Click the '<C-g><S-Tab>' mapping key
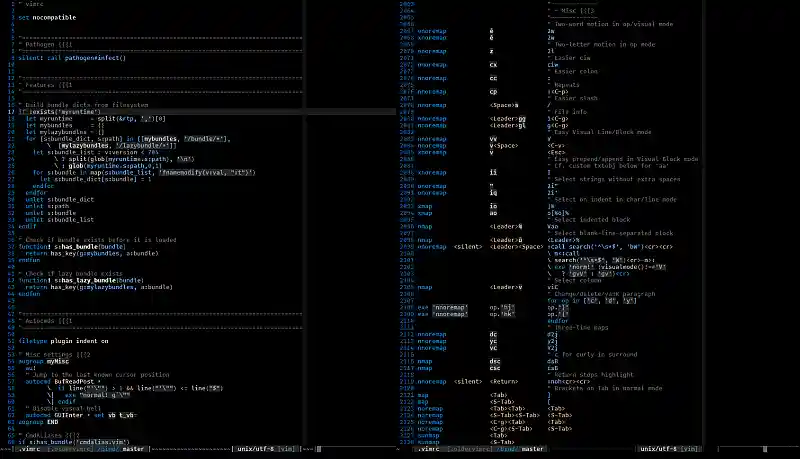Viewport: 800px width, 459px height. [511, 428]
